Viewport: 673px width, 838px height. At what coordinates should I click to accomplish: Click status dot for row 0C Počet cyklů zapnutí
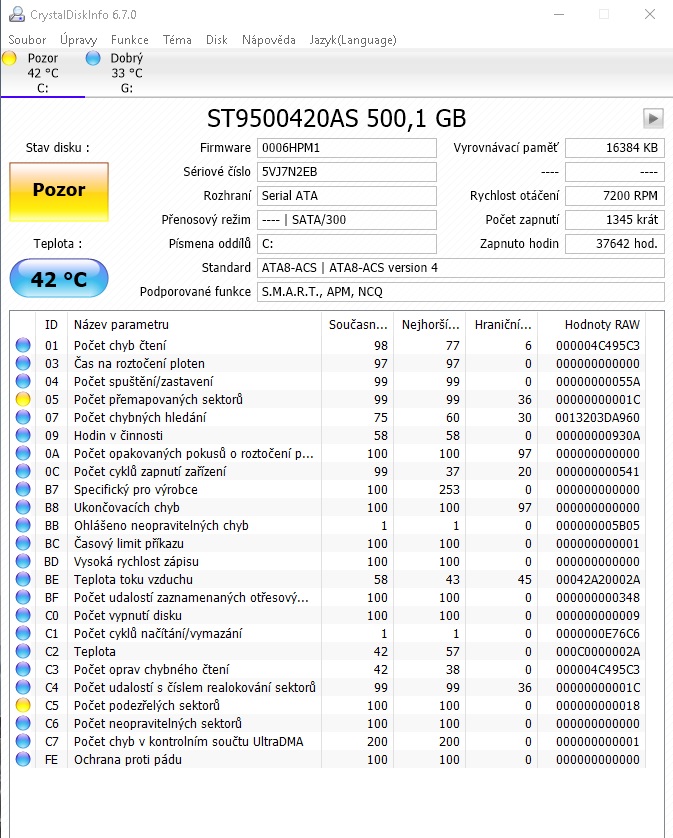23,471
